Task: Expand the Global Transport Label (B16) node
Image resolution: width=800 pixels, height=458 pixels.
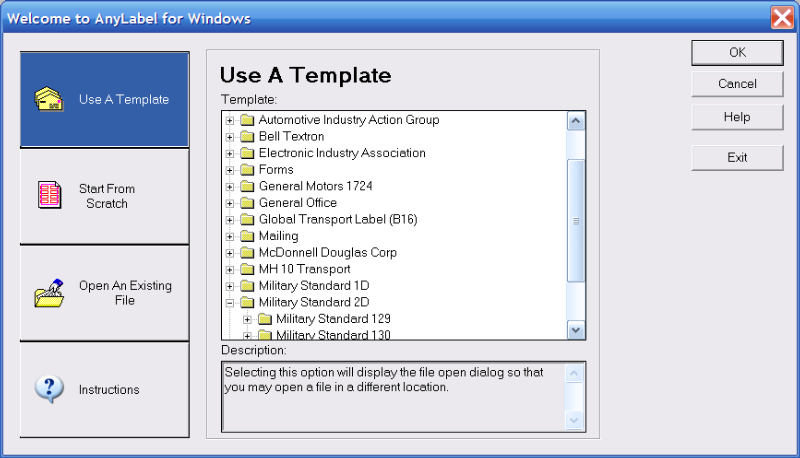Action: click(230, 220)
